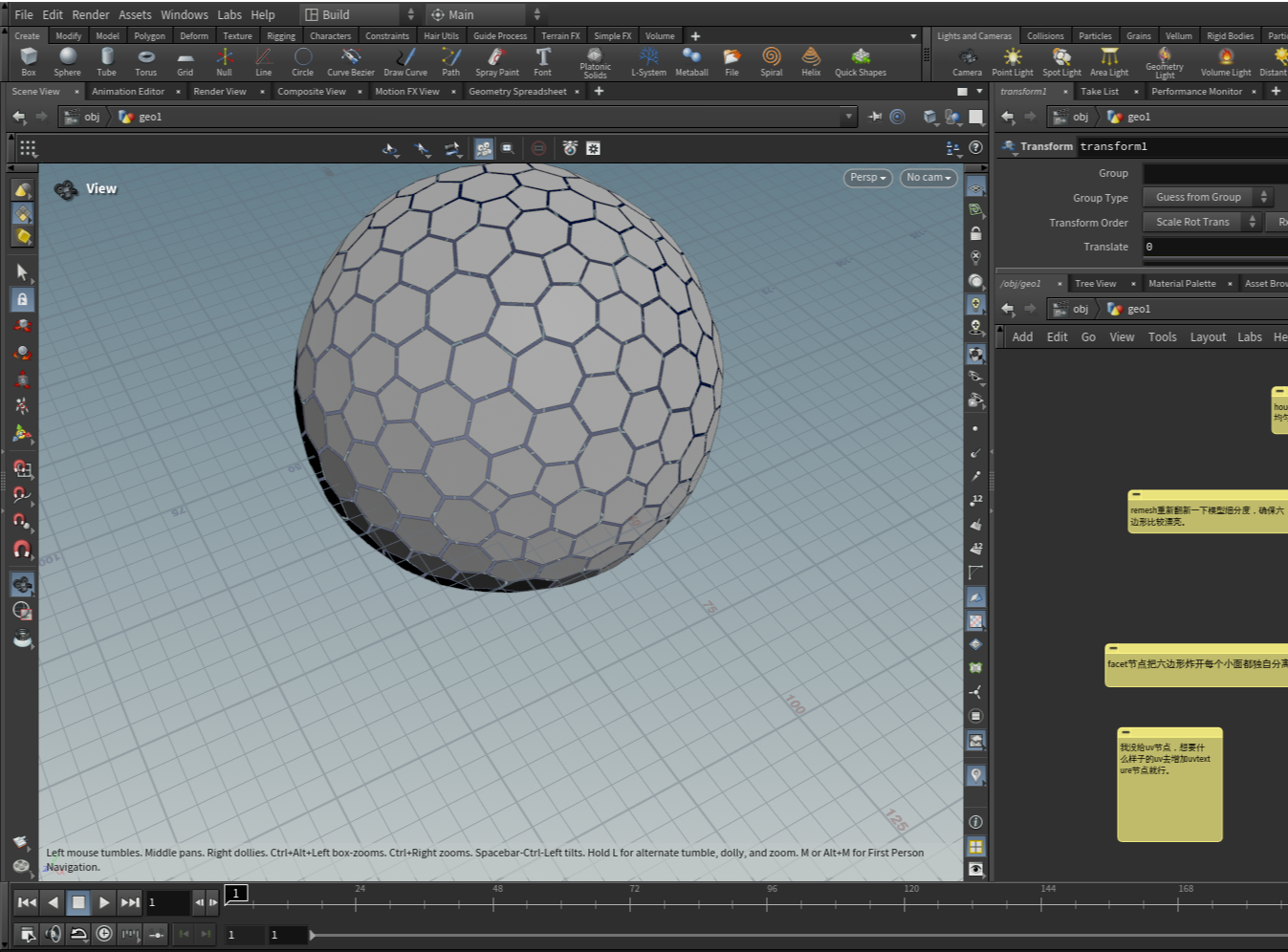This screenshot has width=1288, height=952.
Task: Add a Spot Light
Action: click(x=1061, y=62)
